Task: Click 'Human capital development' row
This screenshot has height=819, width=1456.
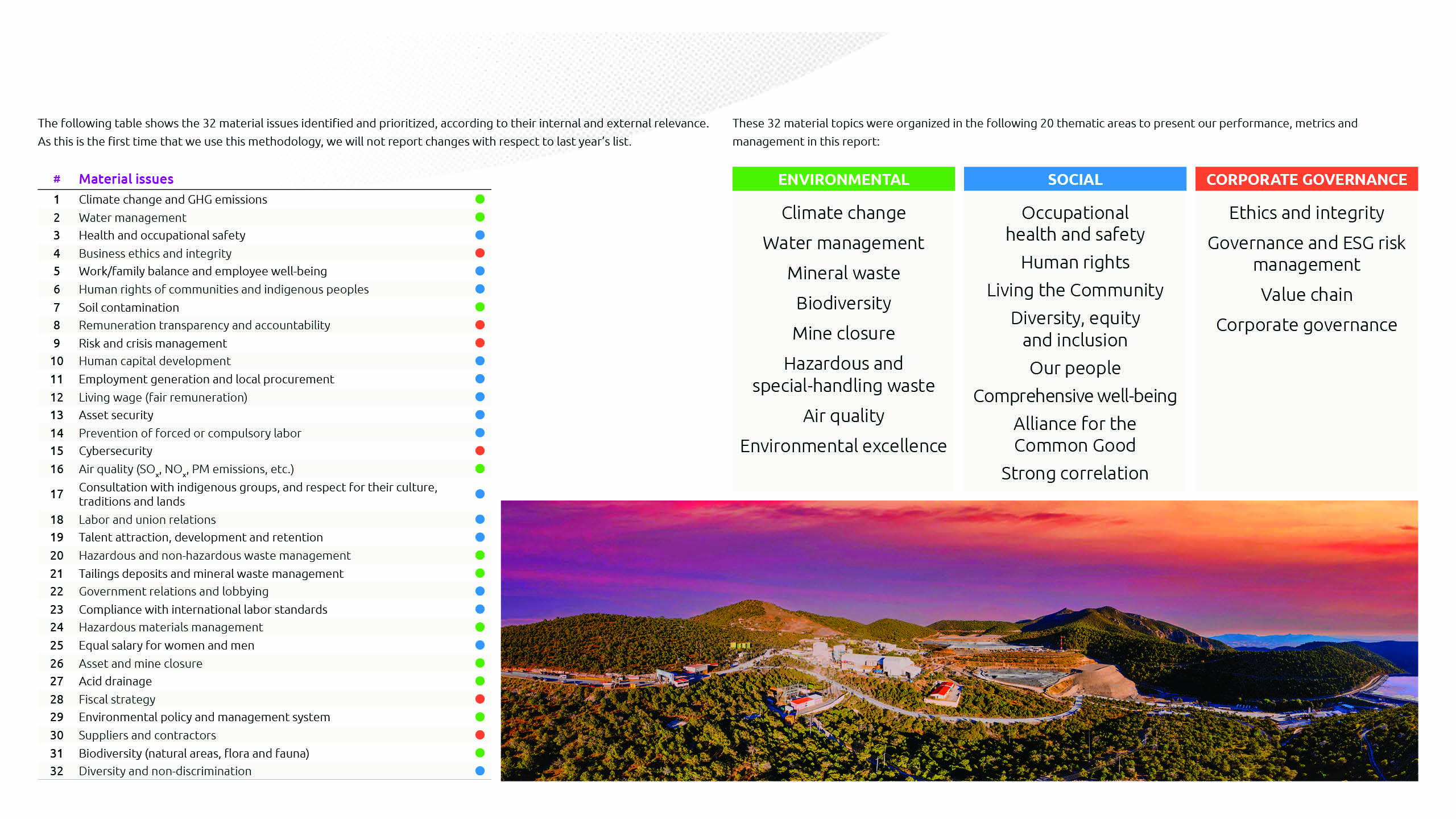Action: (264, 361)
